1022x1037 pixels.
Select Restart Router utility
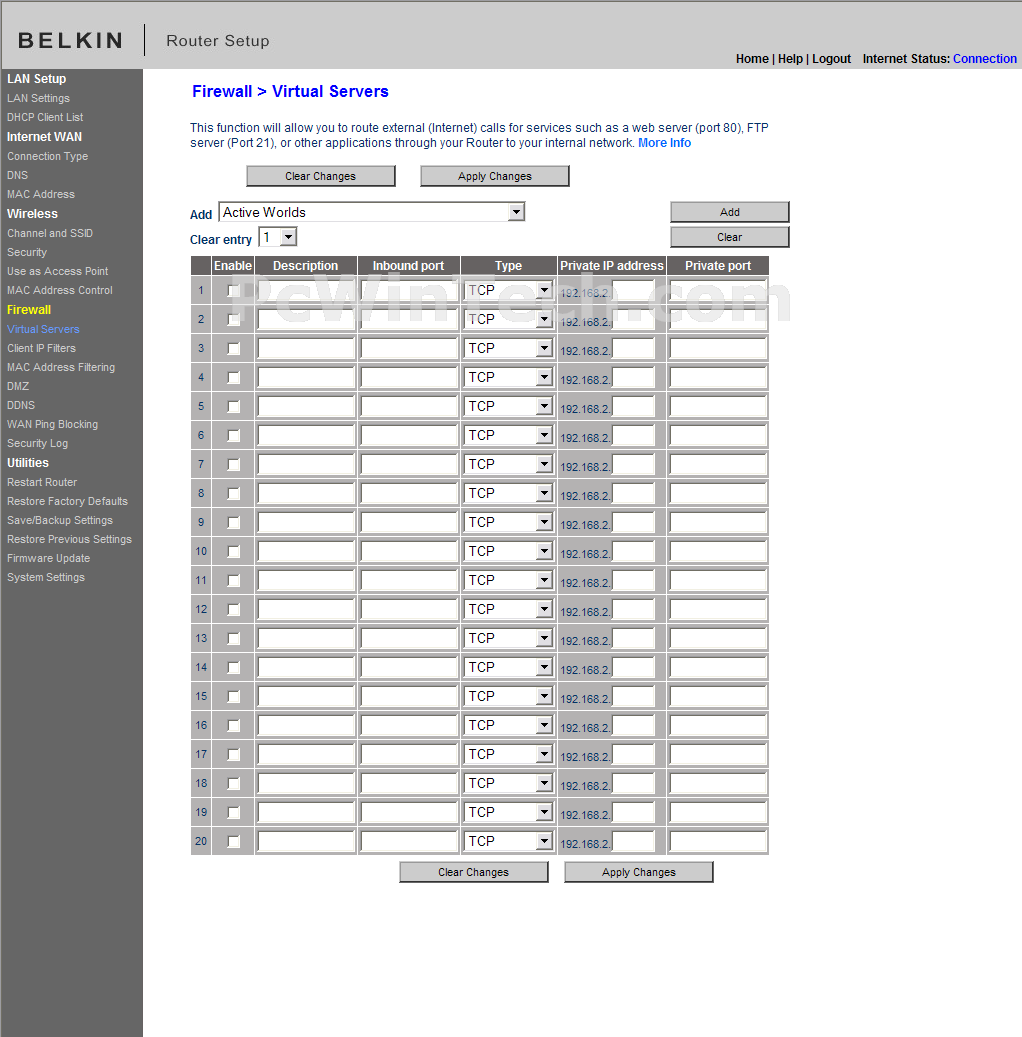[42, 483]
